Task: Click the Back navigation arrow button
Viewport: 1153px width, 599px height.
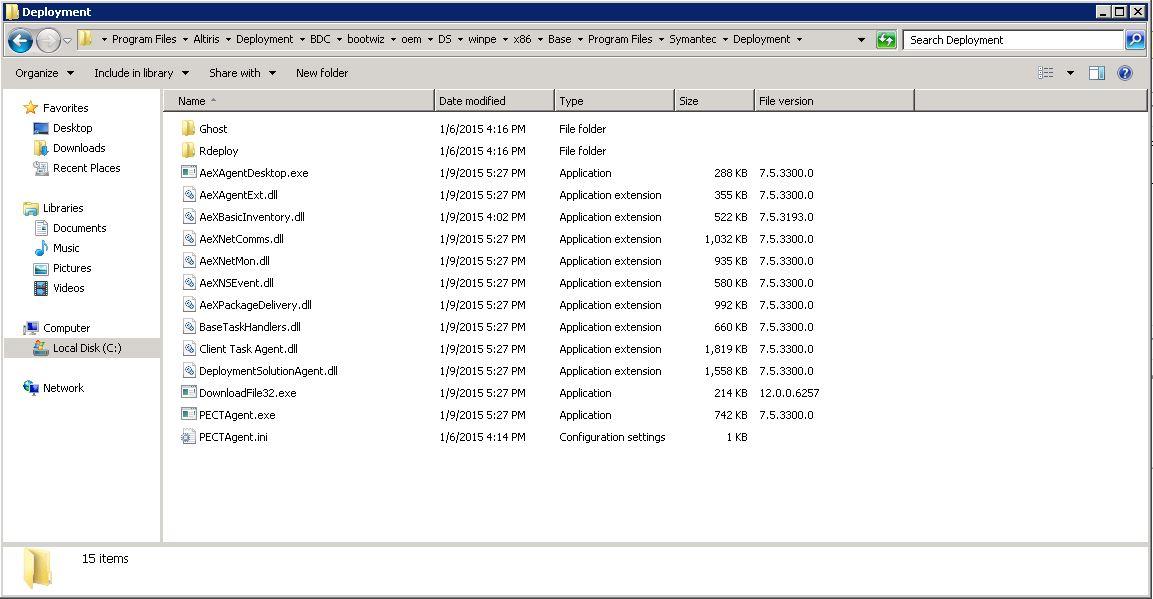Action: click(20, 40)
